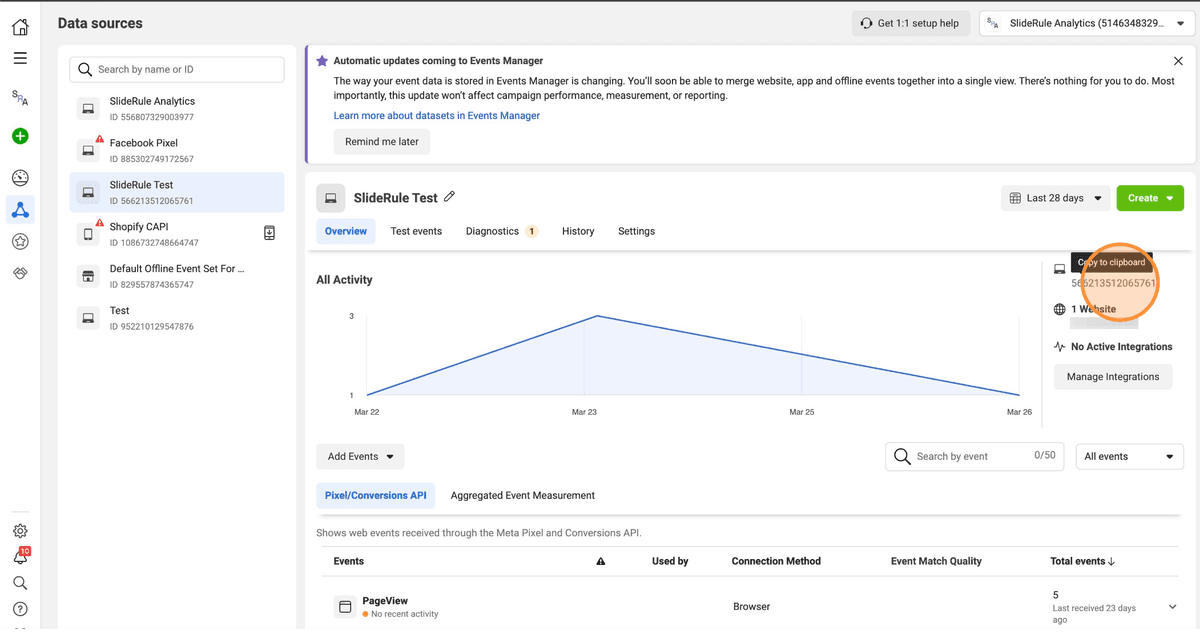Open the help question mark icon

click(x=20, y=609)
